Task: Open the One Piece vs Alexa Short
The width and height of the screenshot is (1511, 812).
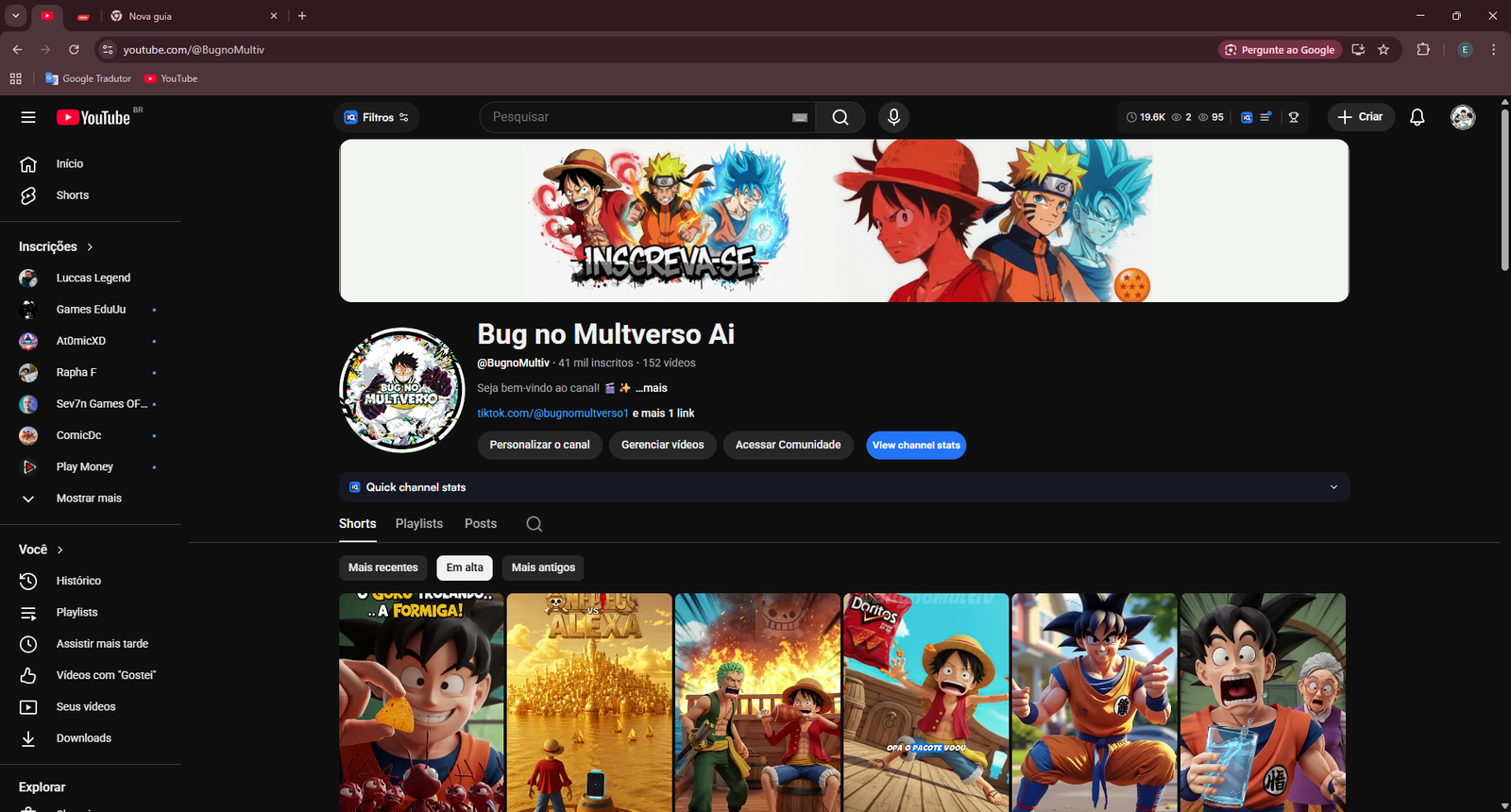Action: [x=589, y=702]
